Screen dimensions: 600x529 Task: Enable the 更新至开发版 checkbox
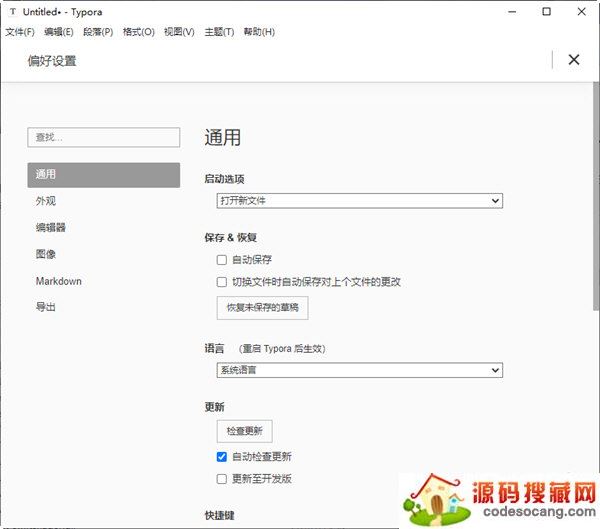pos(222,479)
